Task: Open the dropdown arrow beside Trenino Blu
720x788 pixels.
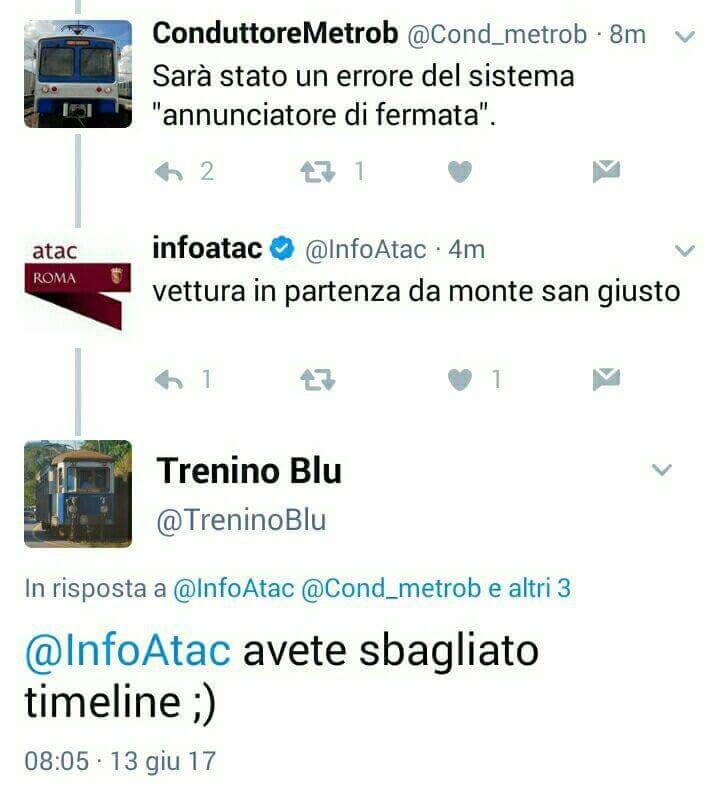Action: coord(661,469)
